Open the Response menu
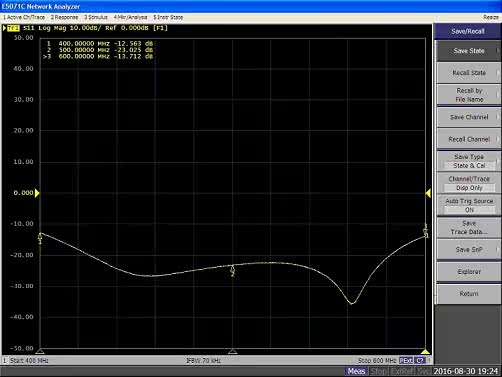 (64, 17)
